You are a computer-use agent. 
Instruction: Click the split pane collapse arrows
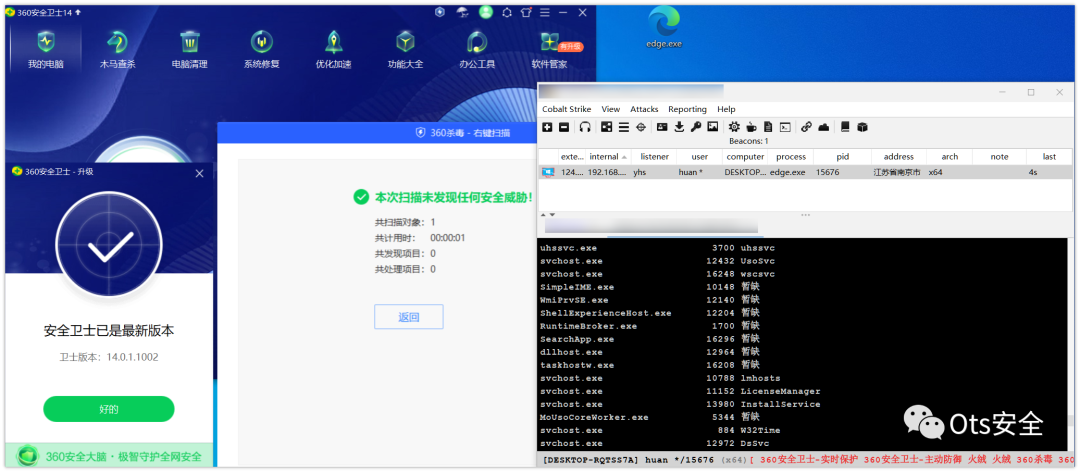[x=550, y=215]
